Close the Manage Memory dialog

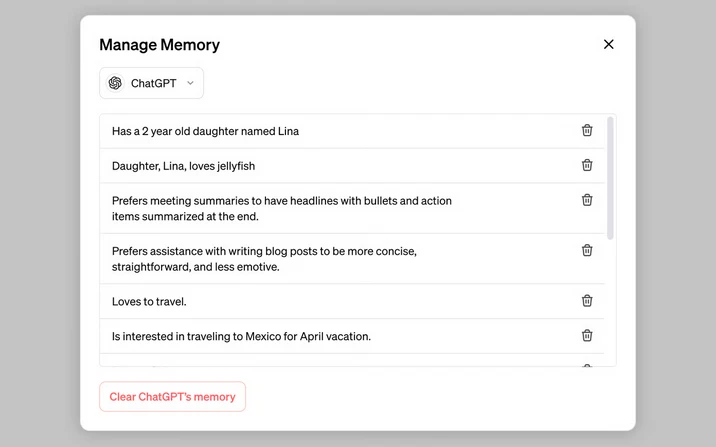(x=608, y=44)
